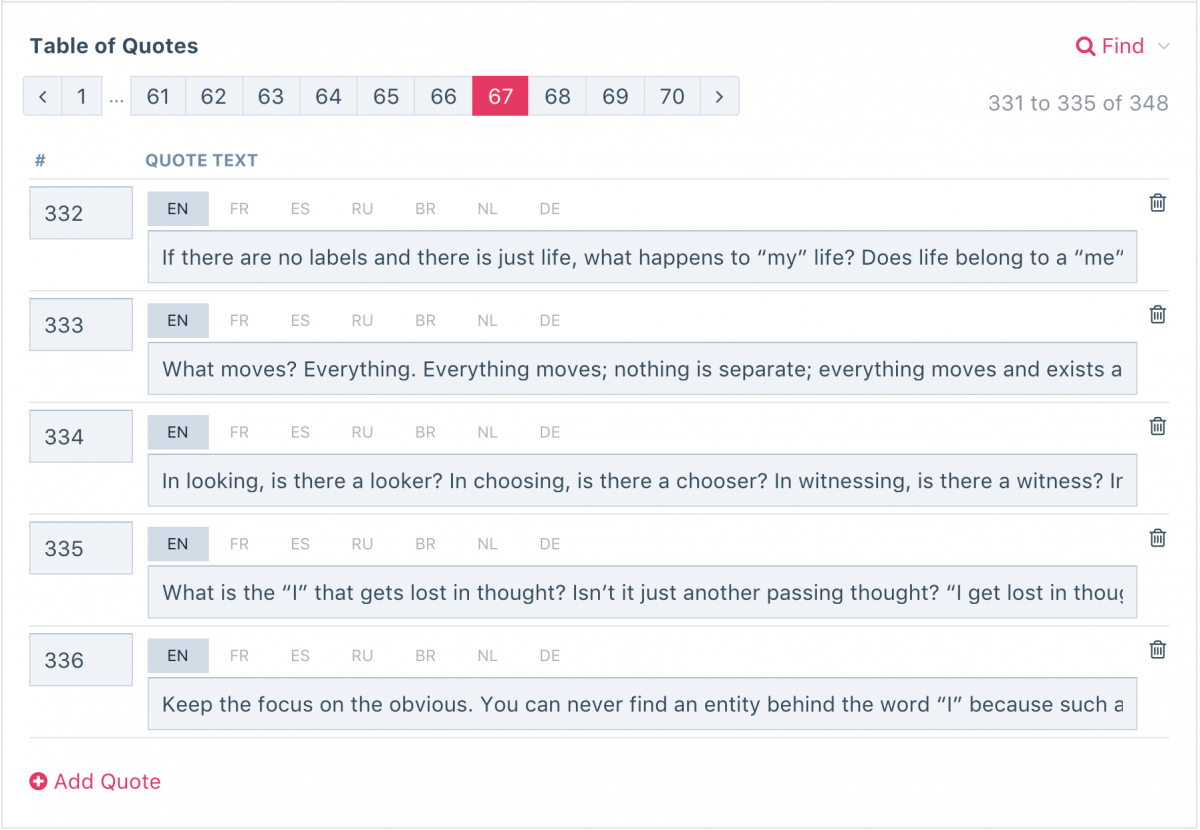Jump to page 69
This screenshot has width=1200, height=830.
click(615, 97)
